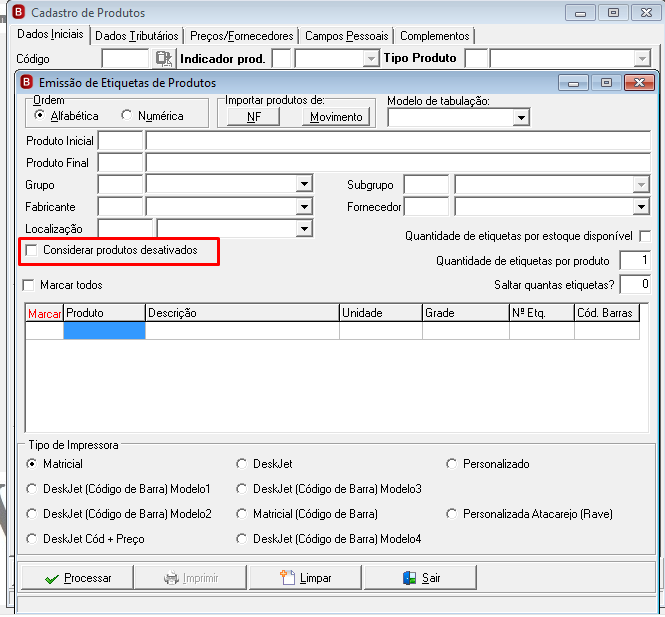The height and width of the screenshot is (617, 665).
Task: Click the Unidade column header
Action: click(x=381, y=313)
